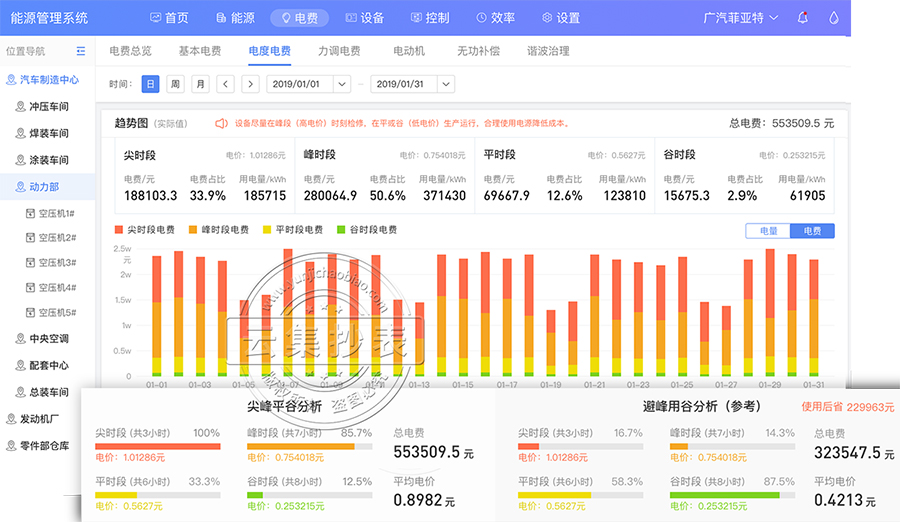The image size is (900, 522).
Task: Toggle the 尖时段电费 red legend swatch
Action: point(120,230)
